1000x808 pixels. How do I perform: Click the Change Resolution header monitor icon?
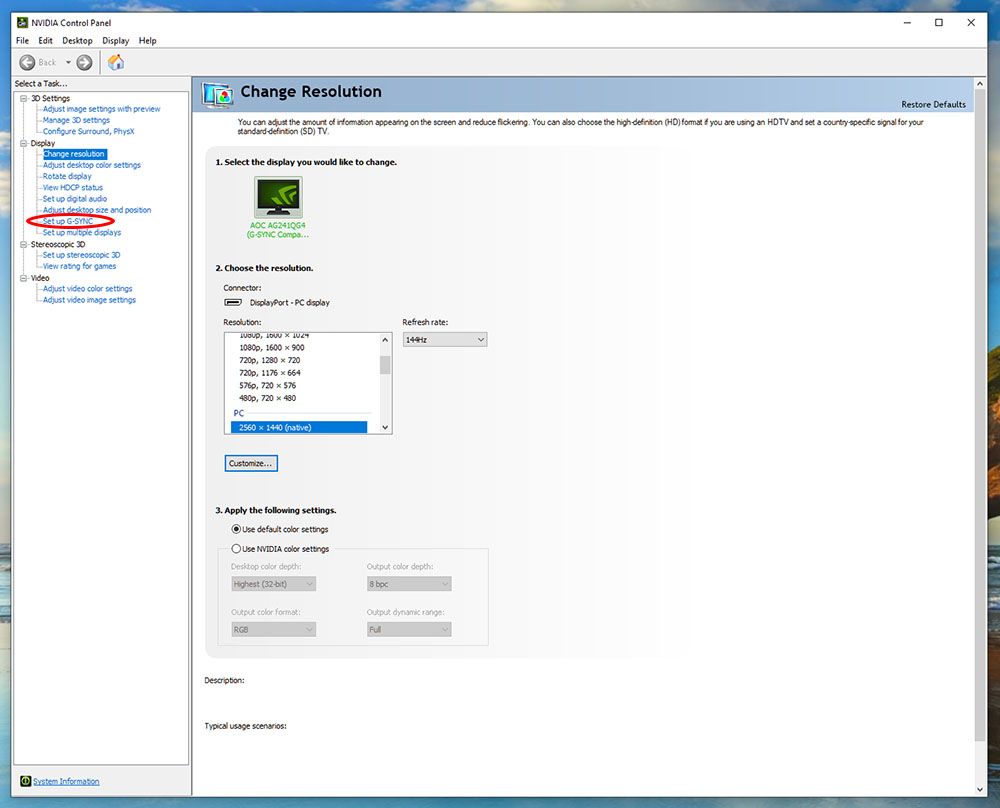tap(218, 92)
